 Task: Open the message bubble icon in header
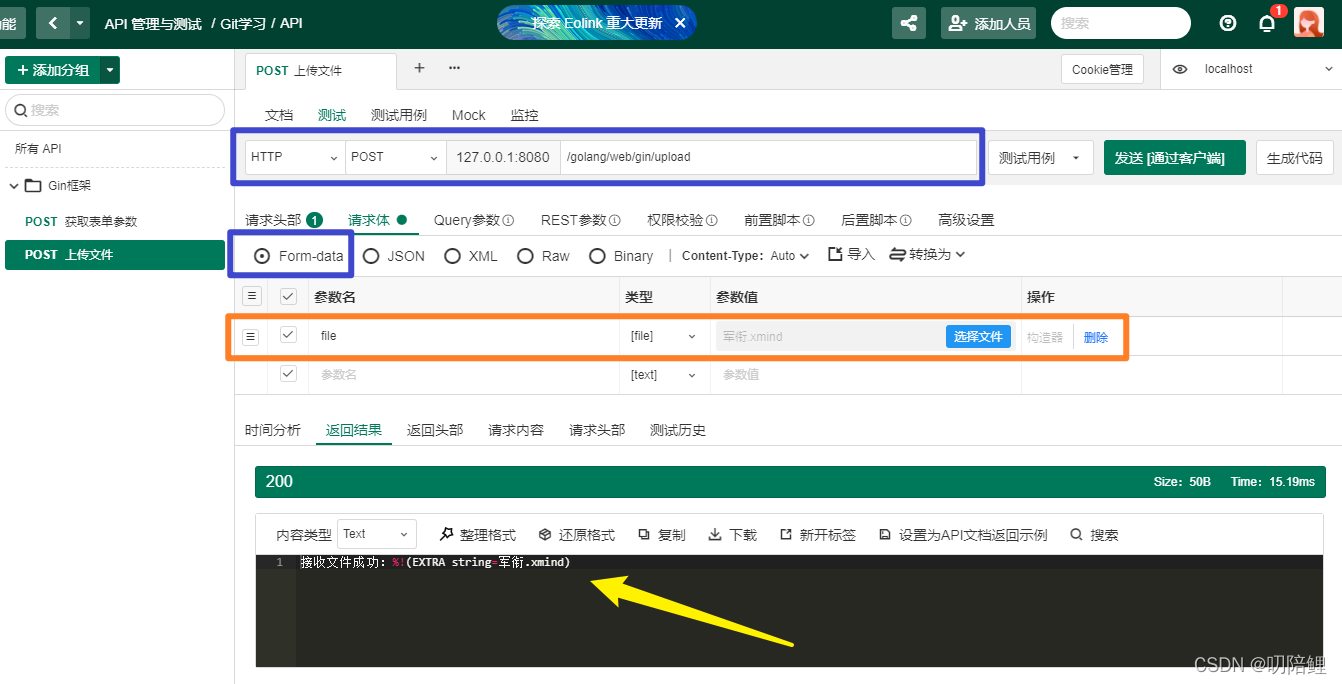(1228, 23)
